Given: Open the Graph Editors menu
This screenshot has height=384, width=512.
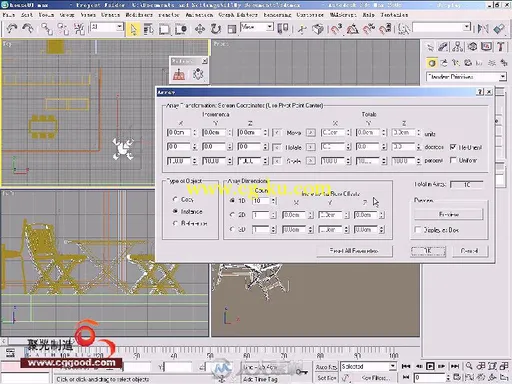Looking at the screenshot, I should (238, 15).
